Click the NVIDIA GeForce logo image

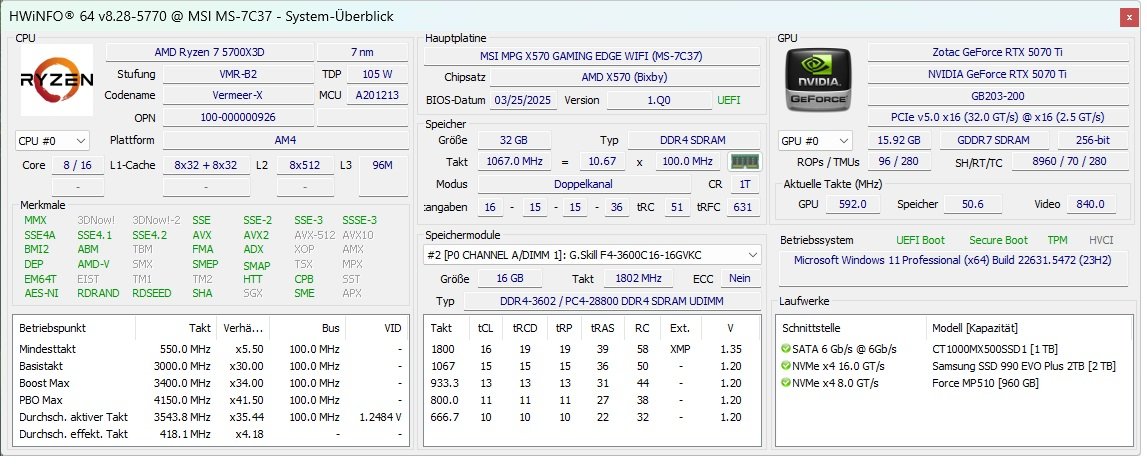pyautogui.click(x=819, y=80)
